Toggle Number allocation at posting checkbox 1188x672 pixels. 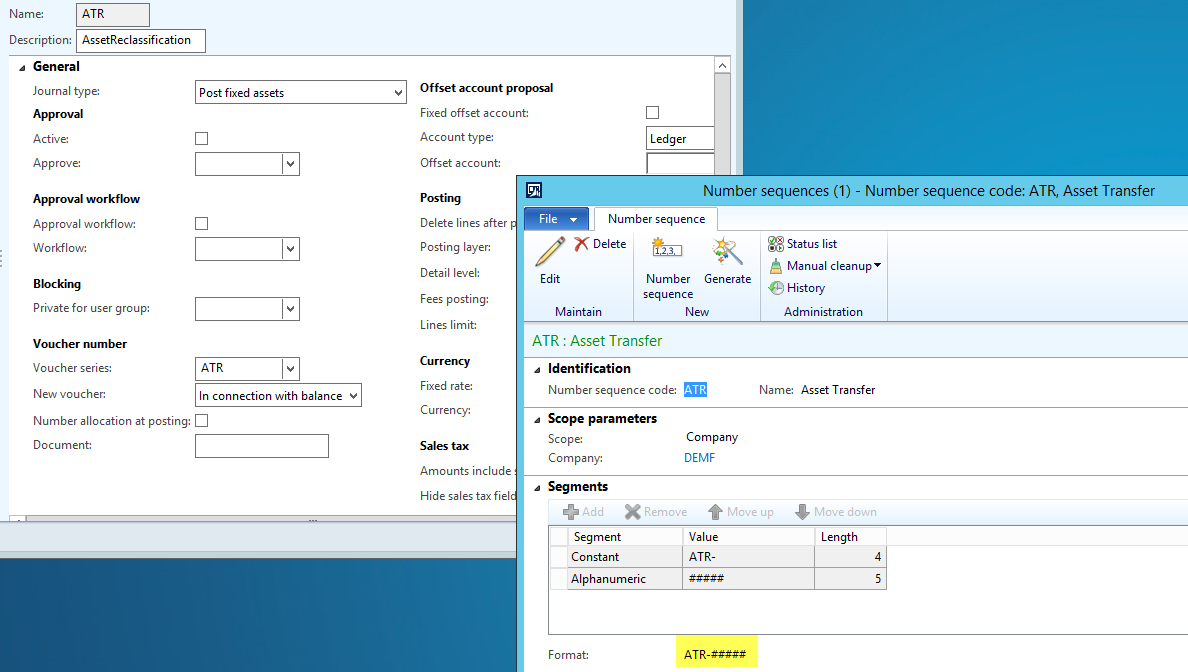pos(202,421)
